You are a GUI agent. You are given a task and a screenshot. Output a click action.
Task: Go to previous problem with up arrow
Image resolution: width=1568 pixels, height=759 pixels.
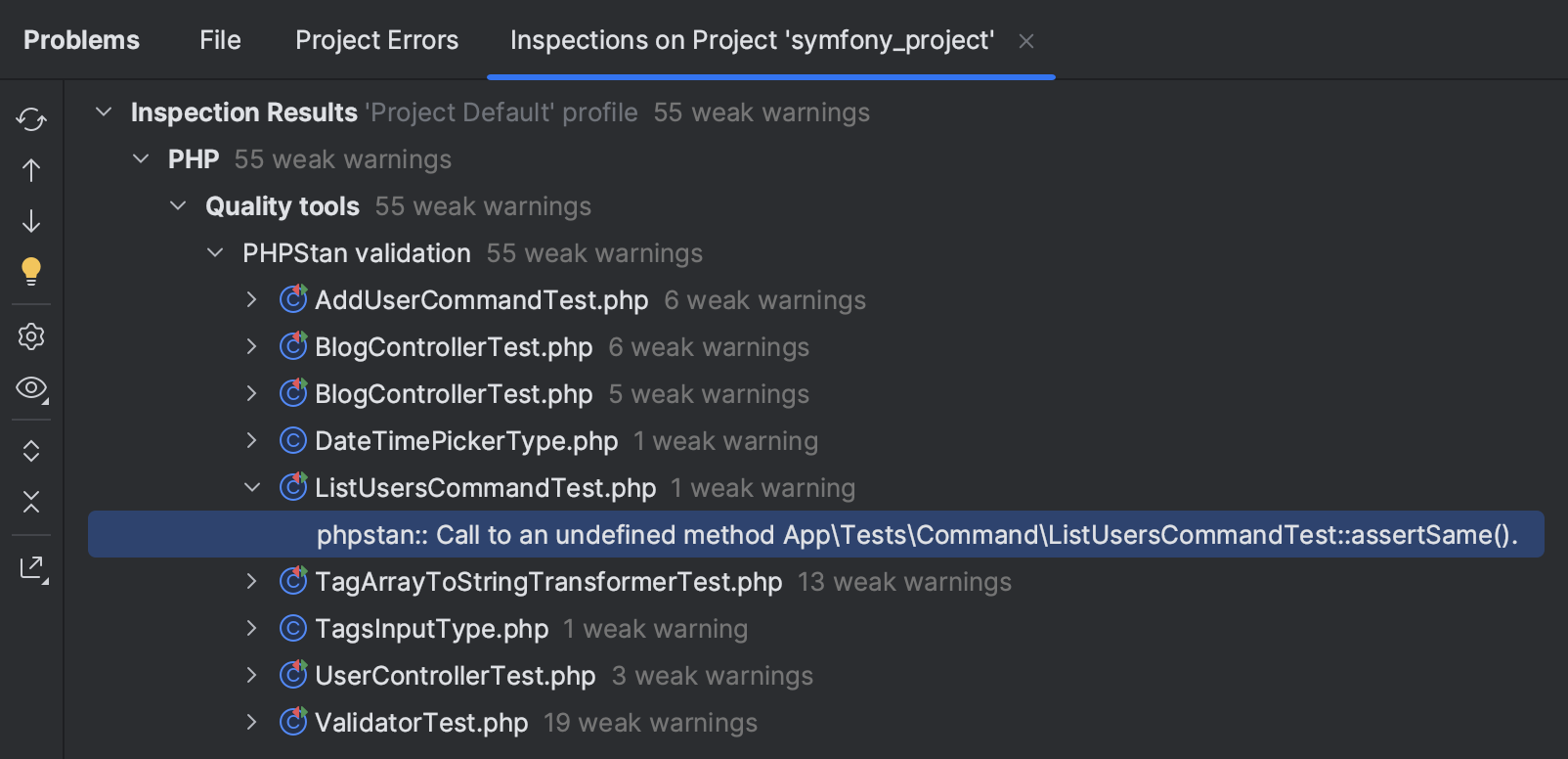tap(31, 170)
